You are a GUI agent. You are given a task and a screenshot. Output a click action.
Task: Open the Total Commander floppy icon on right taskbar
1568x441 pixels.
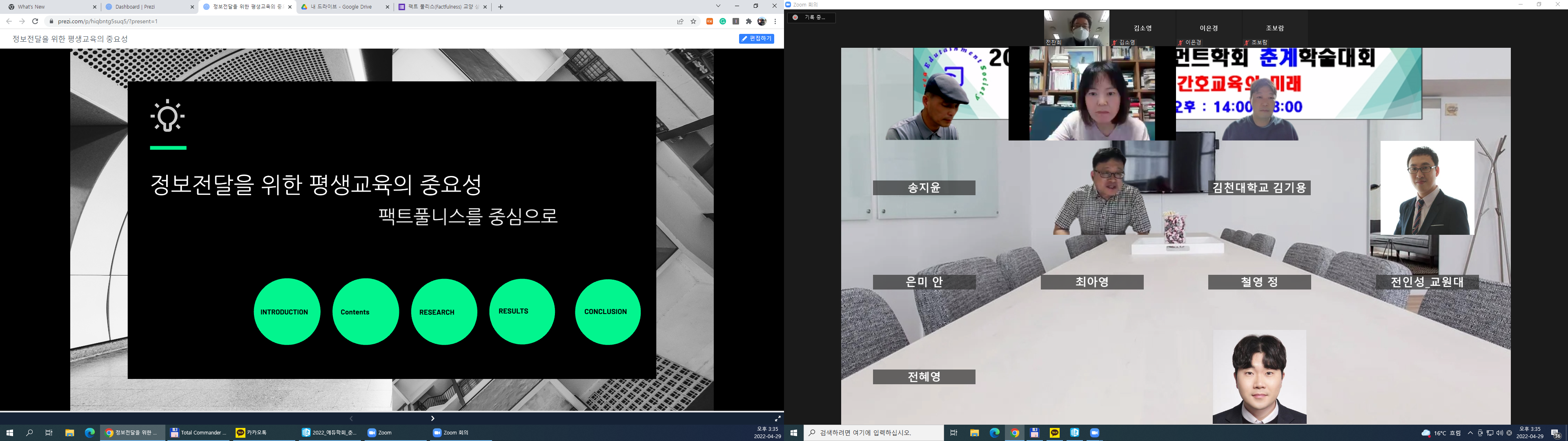(1034, 433)
